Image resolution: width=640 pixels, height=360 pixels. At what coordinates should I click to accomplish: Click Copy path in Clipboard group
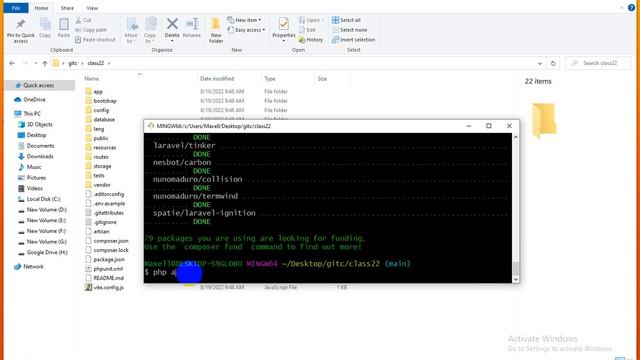point(91,30)
